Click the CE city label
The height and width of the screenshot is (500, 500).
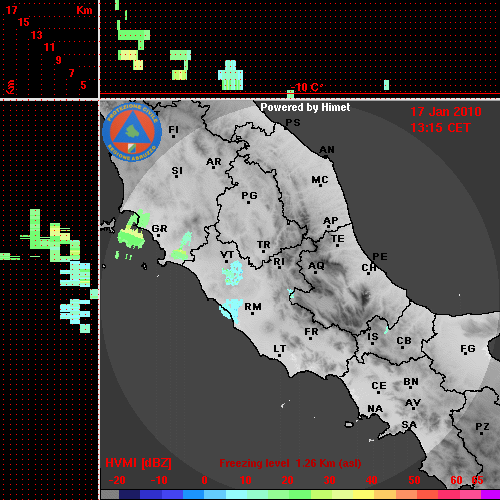379,386
